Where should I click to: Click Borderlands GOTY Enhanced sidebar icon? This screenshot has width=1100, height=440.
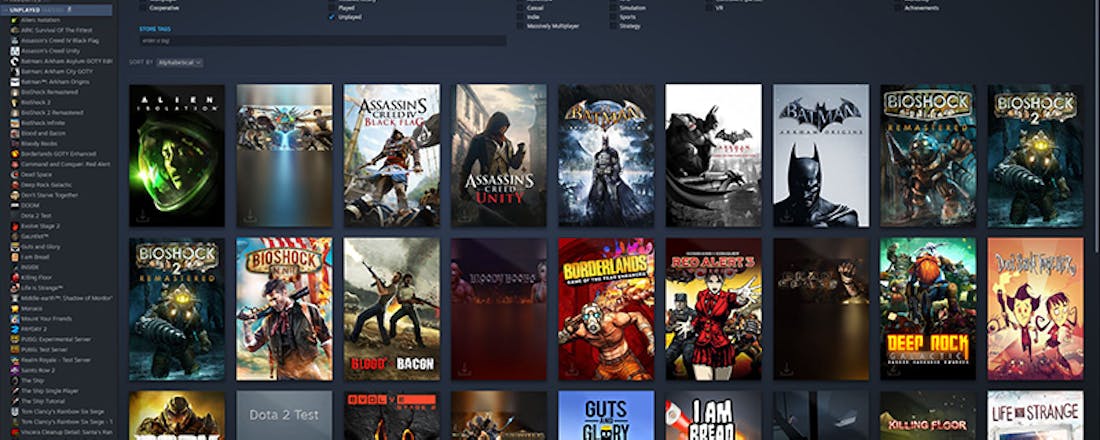[x=14, y=154]
